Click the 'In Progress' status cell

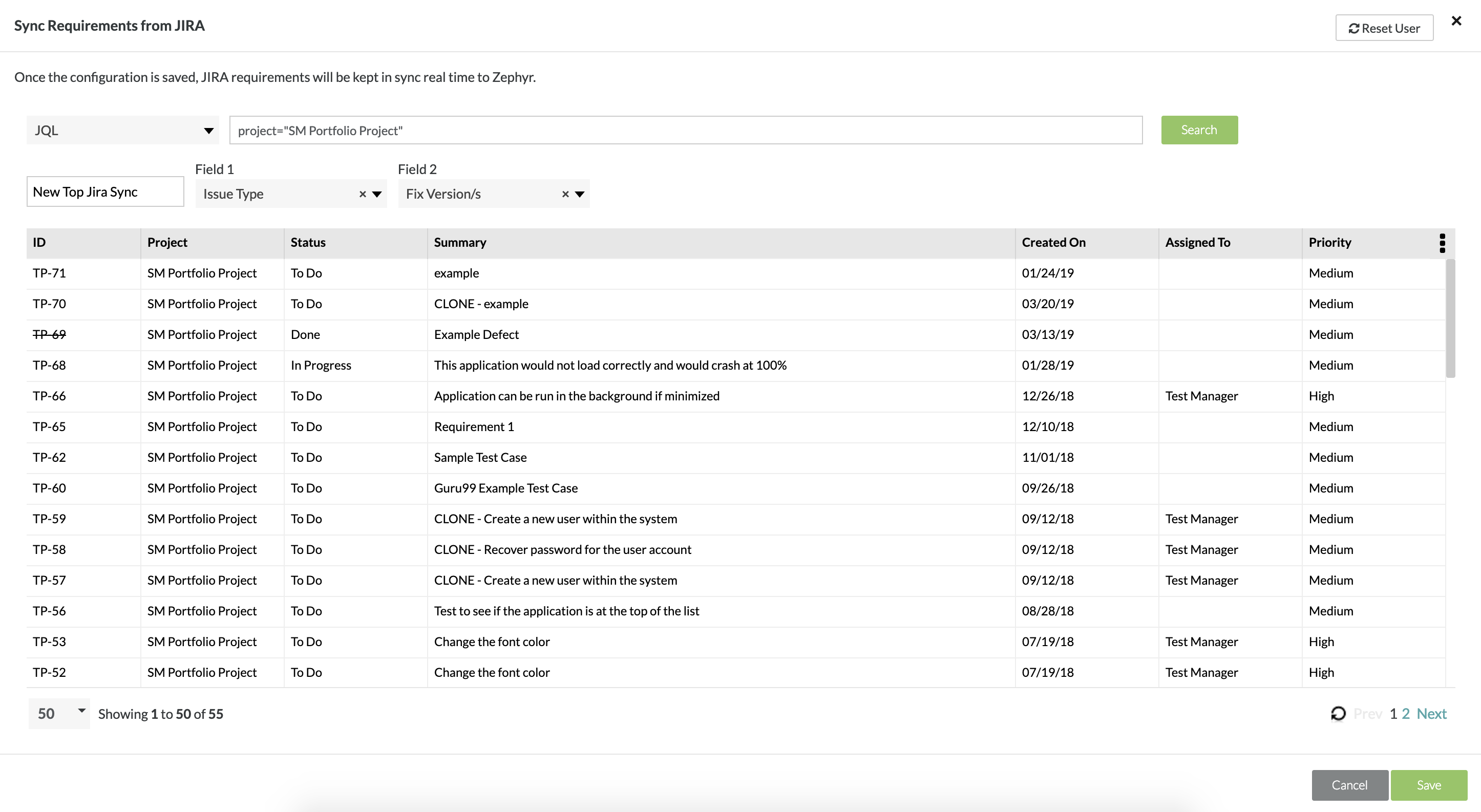point(355,366)
